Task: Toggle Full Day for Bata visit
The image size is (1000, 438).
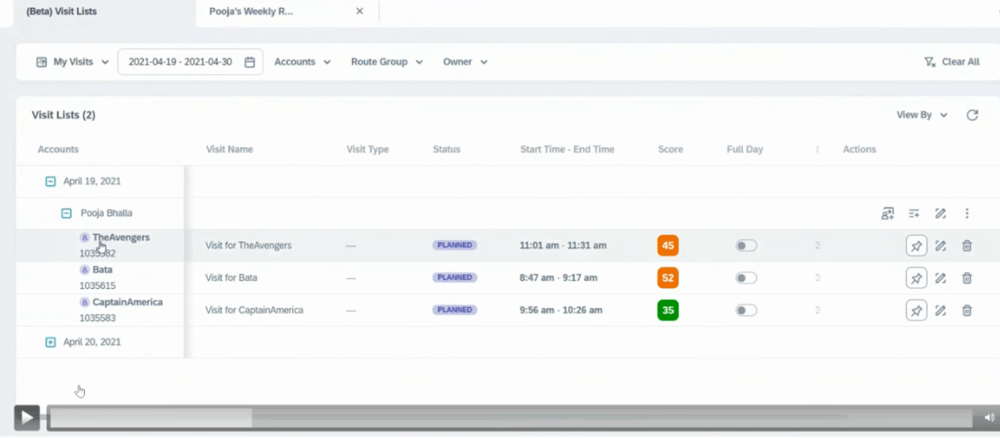Action: point(746,278)
